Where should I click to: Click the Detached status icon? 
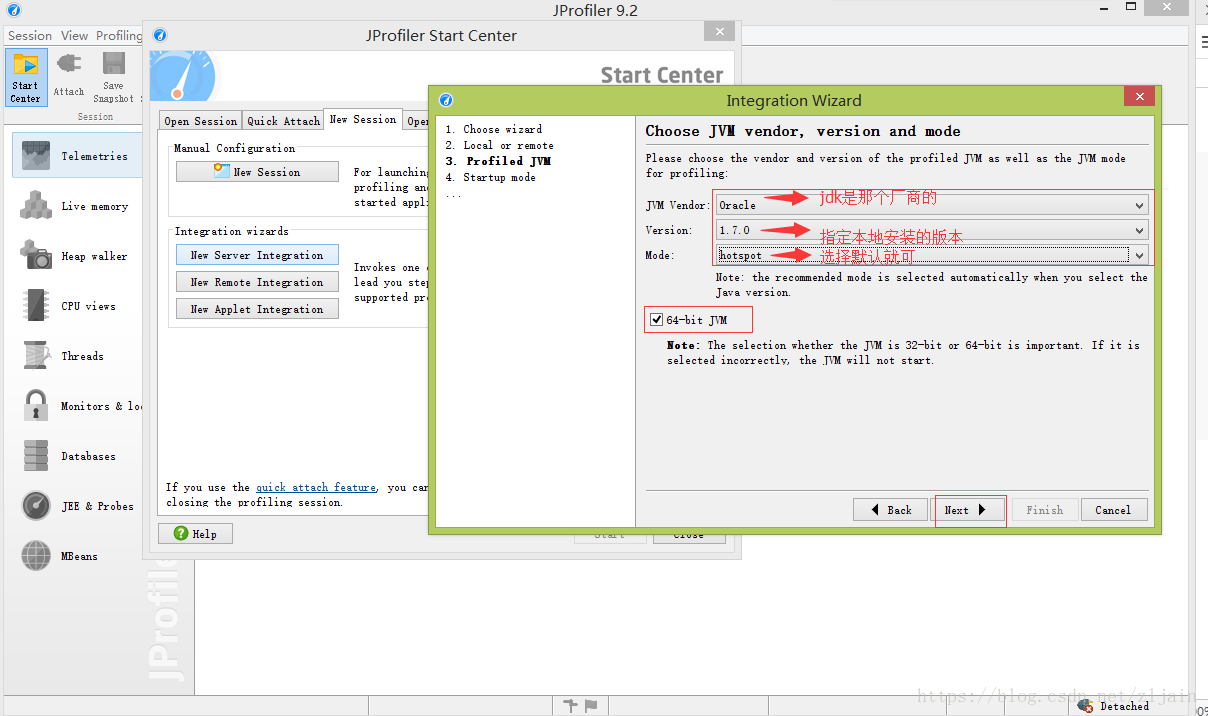coord(1085,706)
